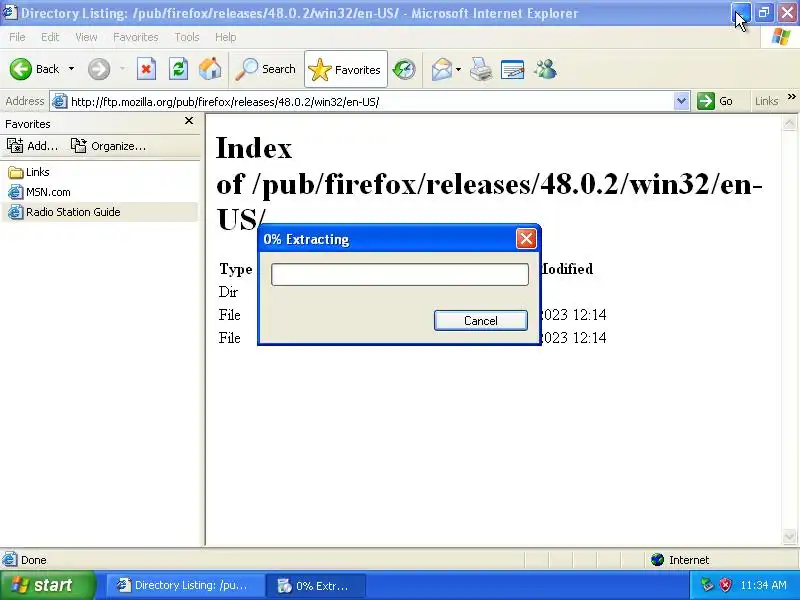This screenshot has height=600, width=800.
Task: Open the View menu
Action: pos(86,37)
